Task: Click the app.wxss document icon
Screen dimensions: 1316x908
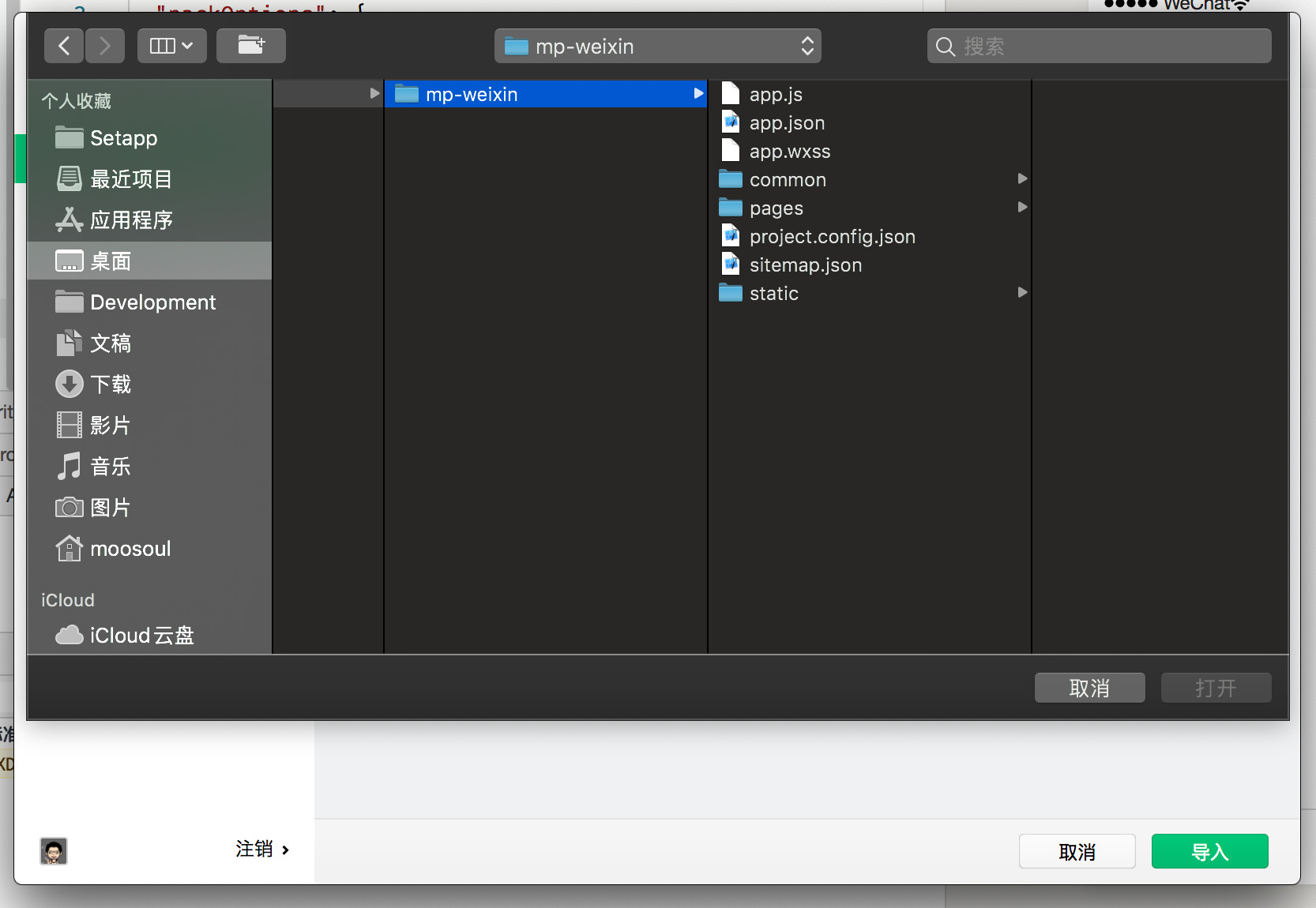Action: pos(731,150)
